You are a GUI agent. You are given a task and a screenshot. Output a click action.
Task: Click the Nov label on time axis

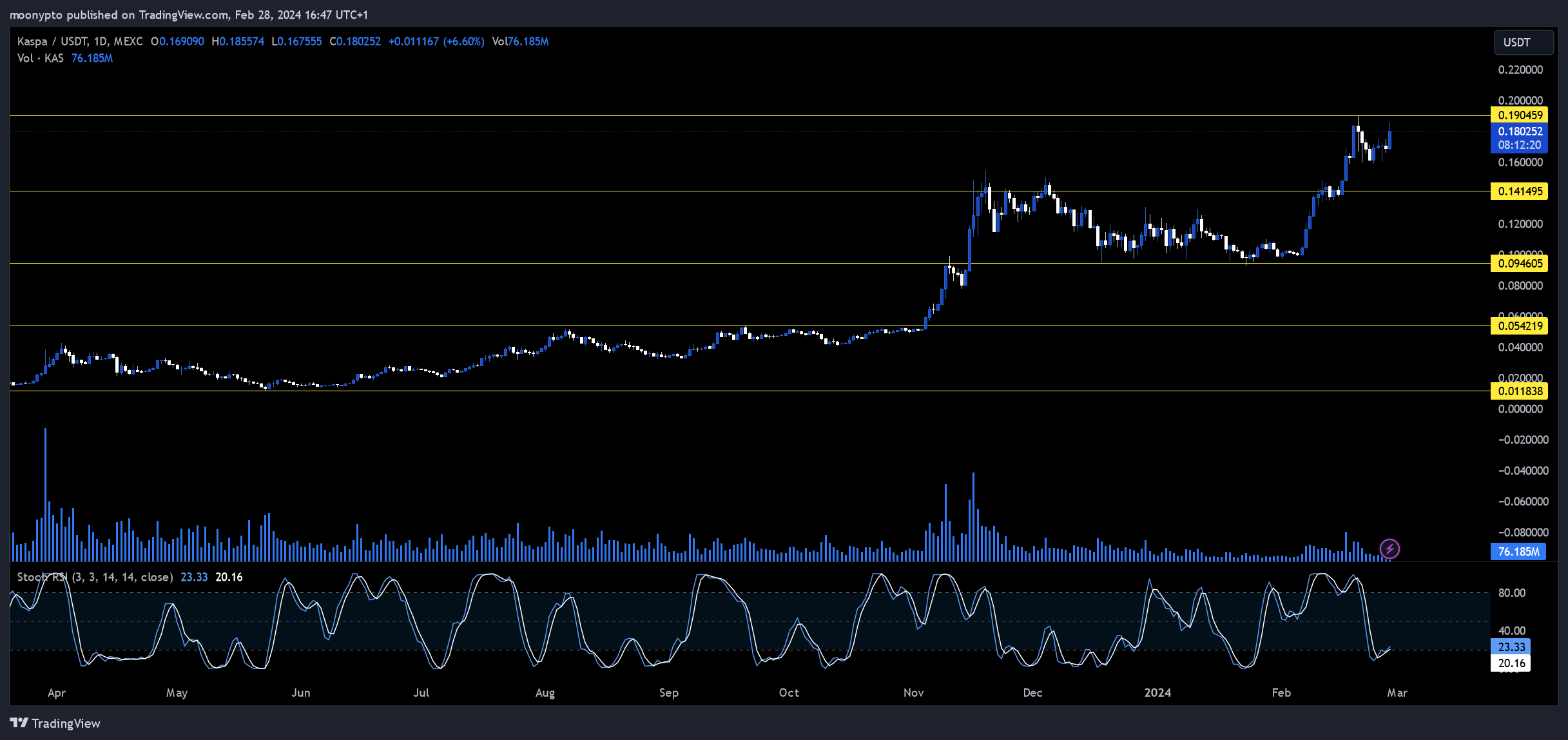(x=913, y=693)
